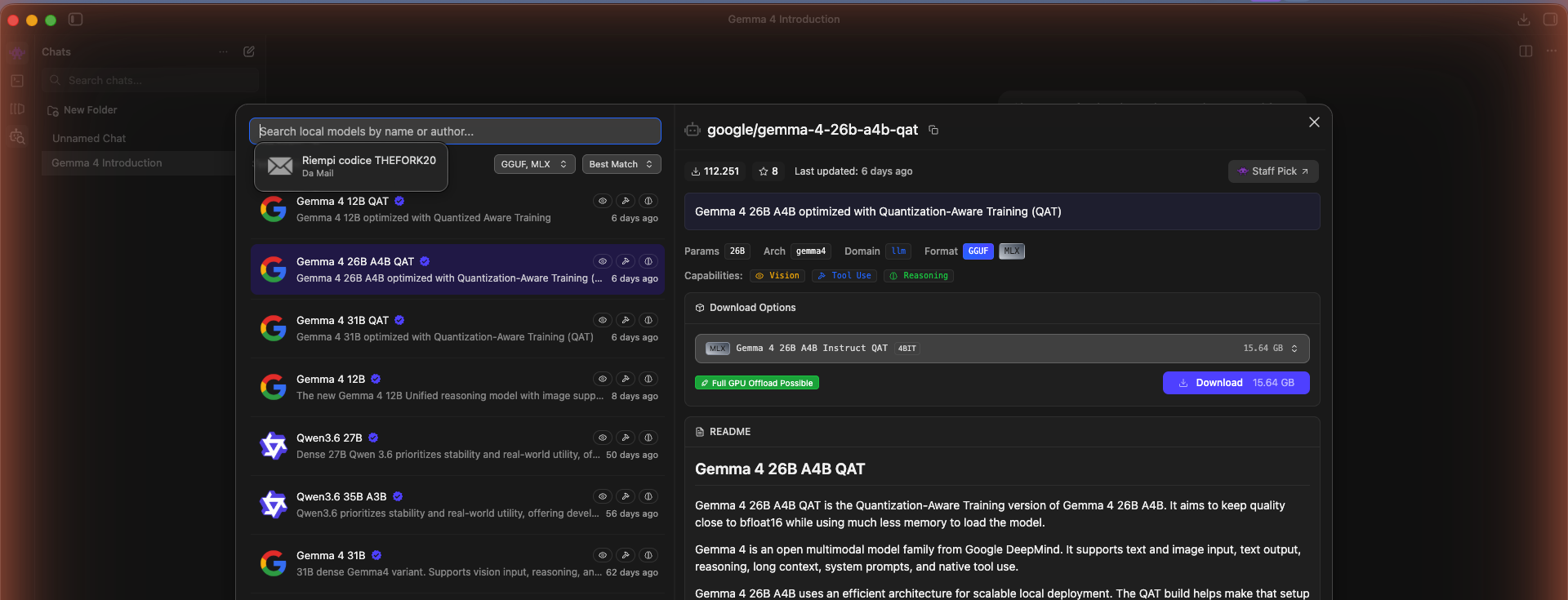Select the Gemma 4 31B QAT model row

click(x=457, y=328)
